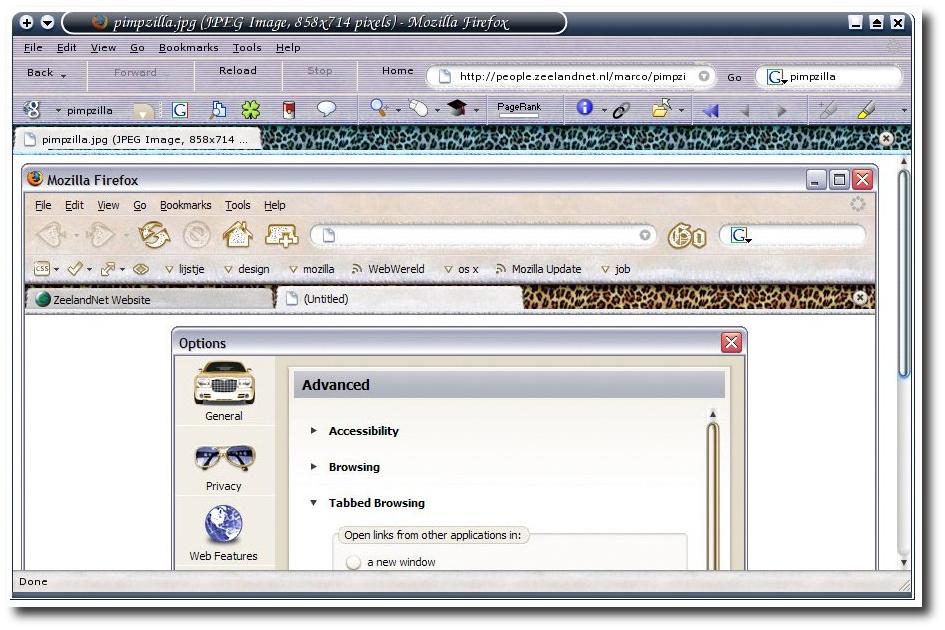Click the yellow folder toolbar icon
The image size is (945, 630).
click(661, 108)
